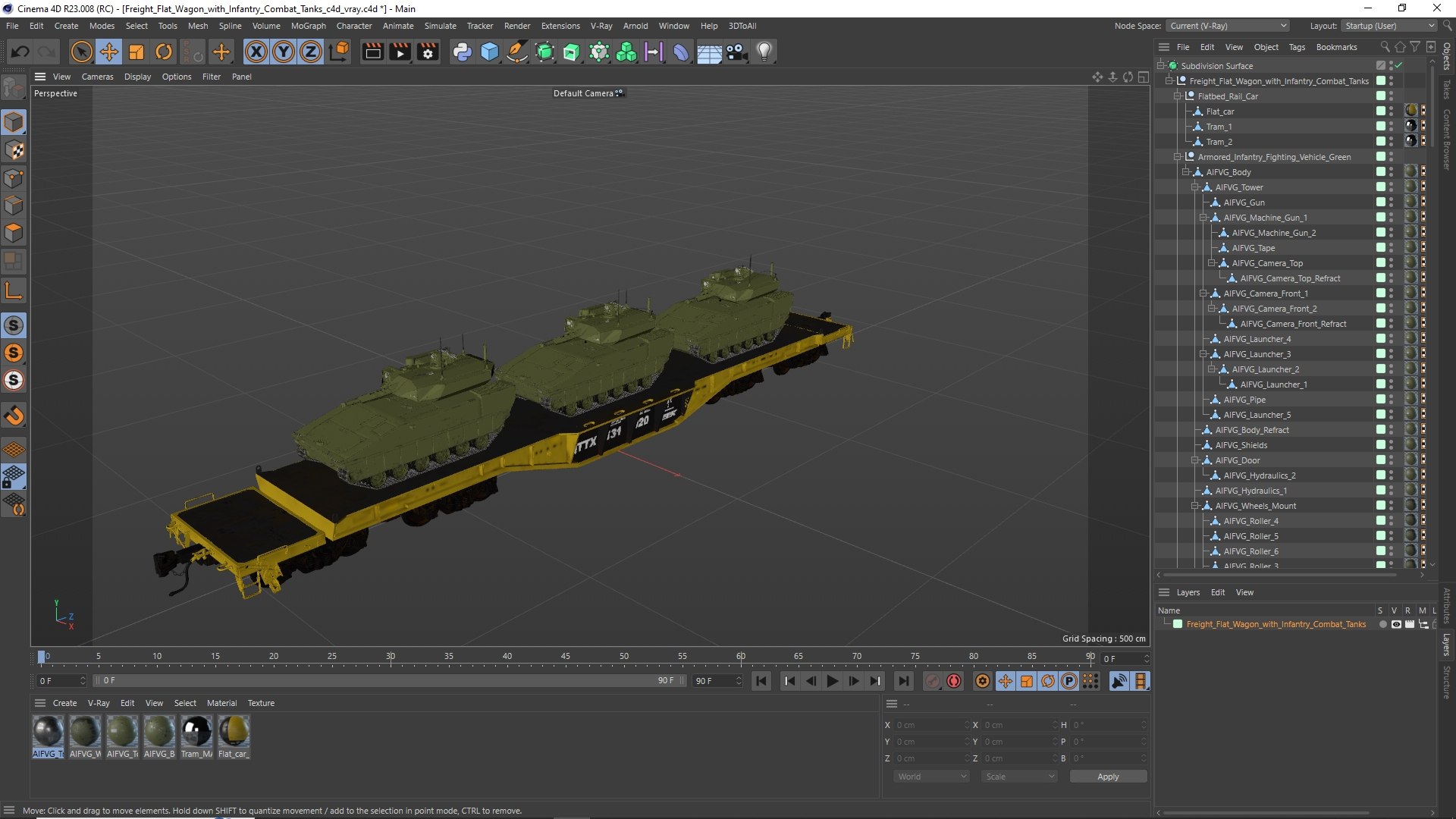Open the MoGraph menu
The image size is (1456, 819).
308,26
